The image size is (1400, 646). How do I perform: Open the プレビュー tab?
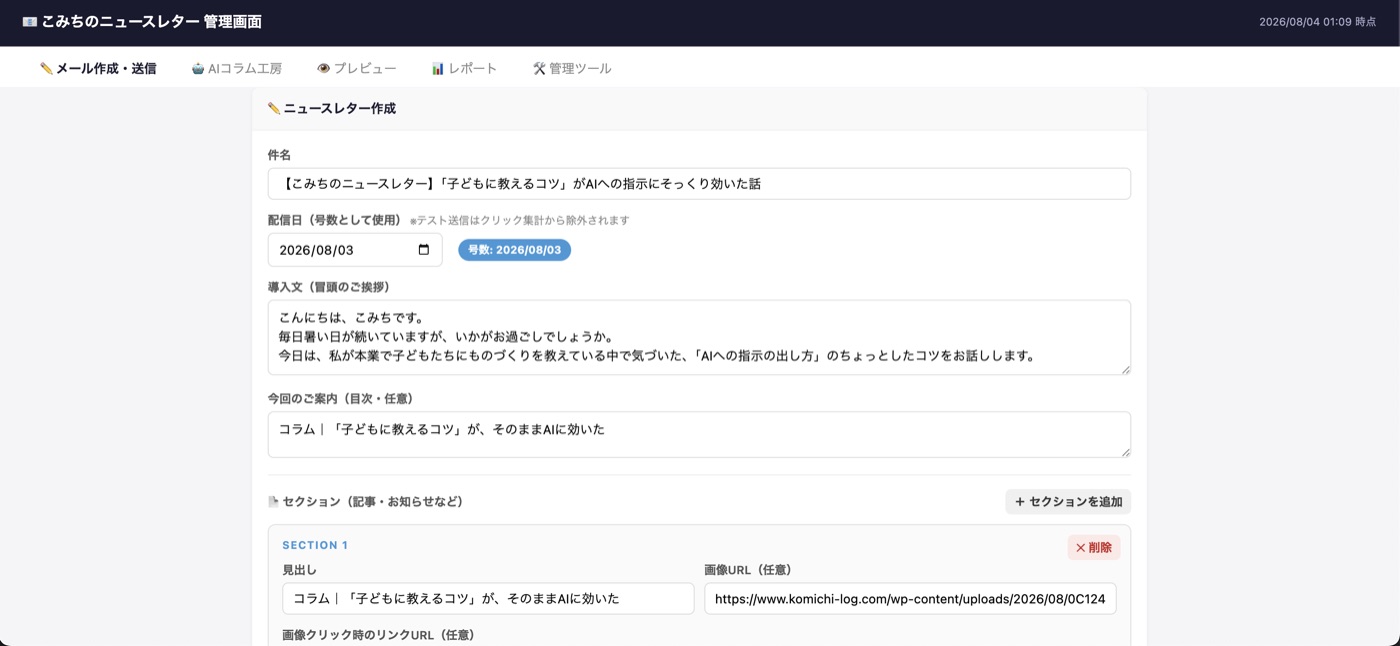click(357, 69)
